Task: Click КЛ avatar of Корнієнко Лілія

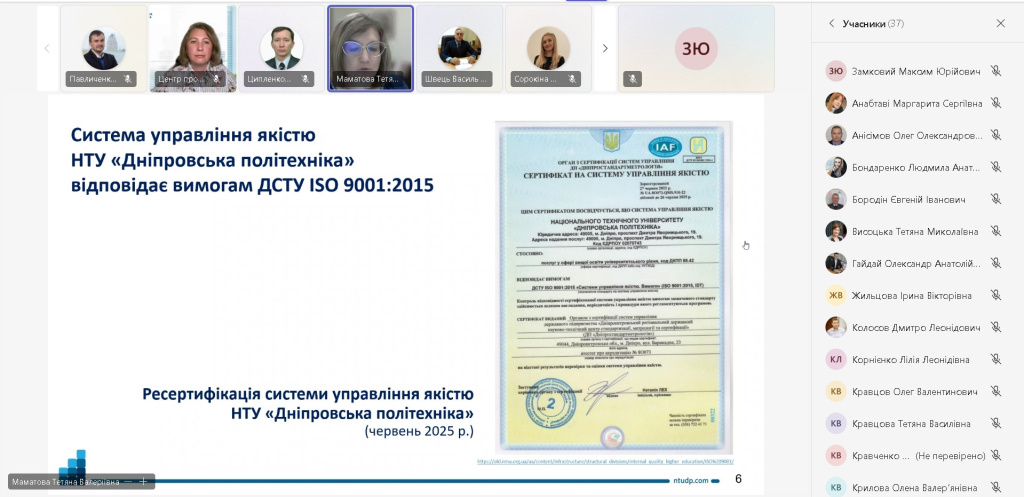Action: click(x=836, y=359)
